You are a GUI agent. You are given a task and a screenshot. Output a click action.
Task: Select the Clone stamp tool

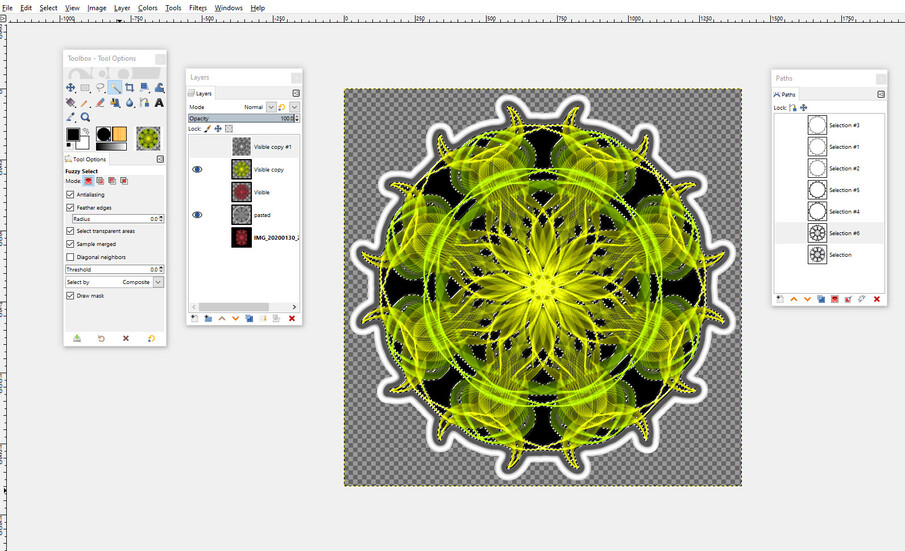115,103
